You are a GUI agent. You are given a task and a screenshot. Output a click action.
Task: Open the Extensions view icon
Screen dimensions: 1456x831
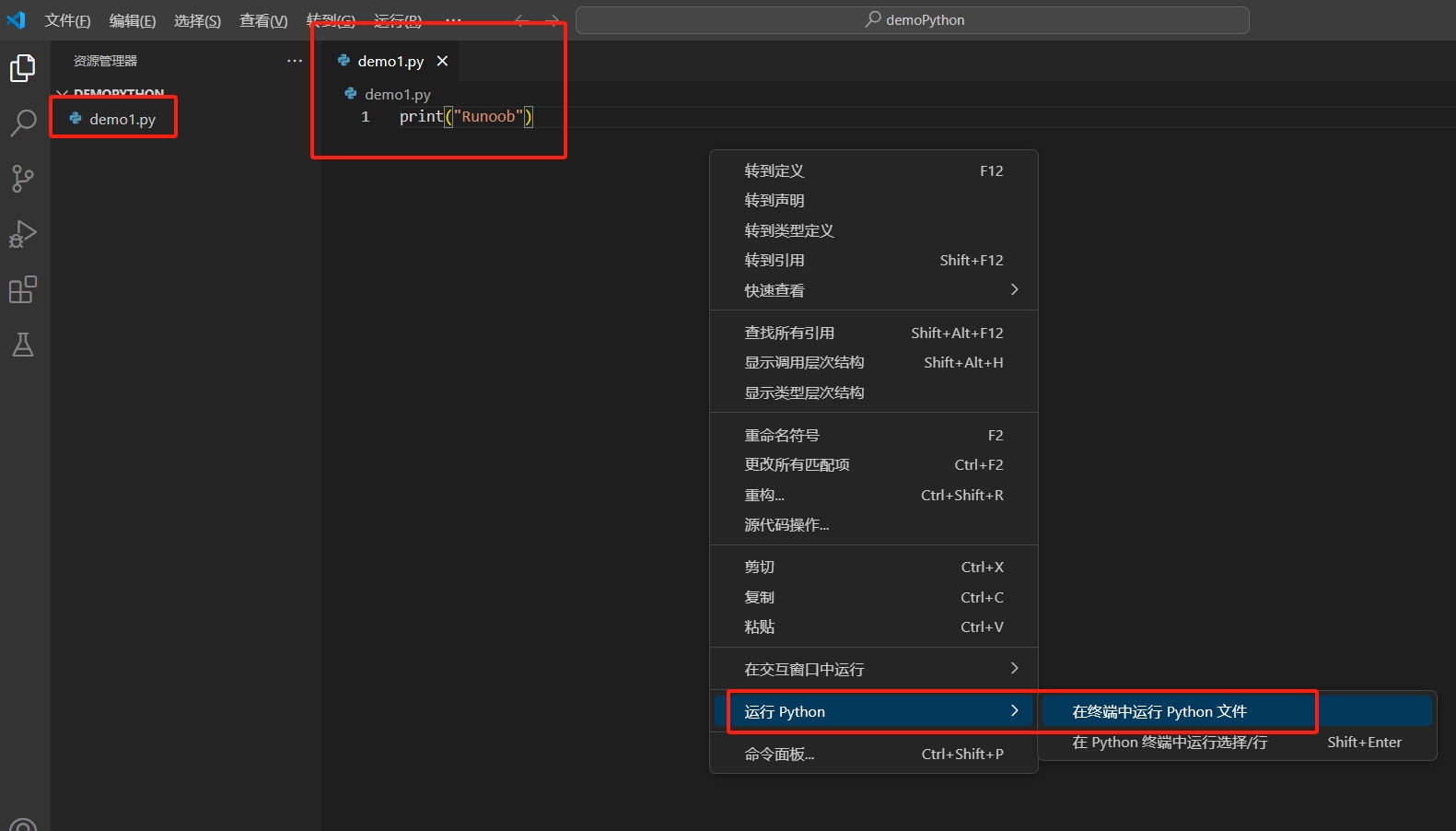click(x=23, y=290)
